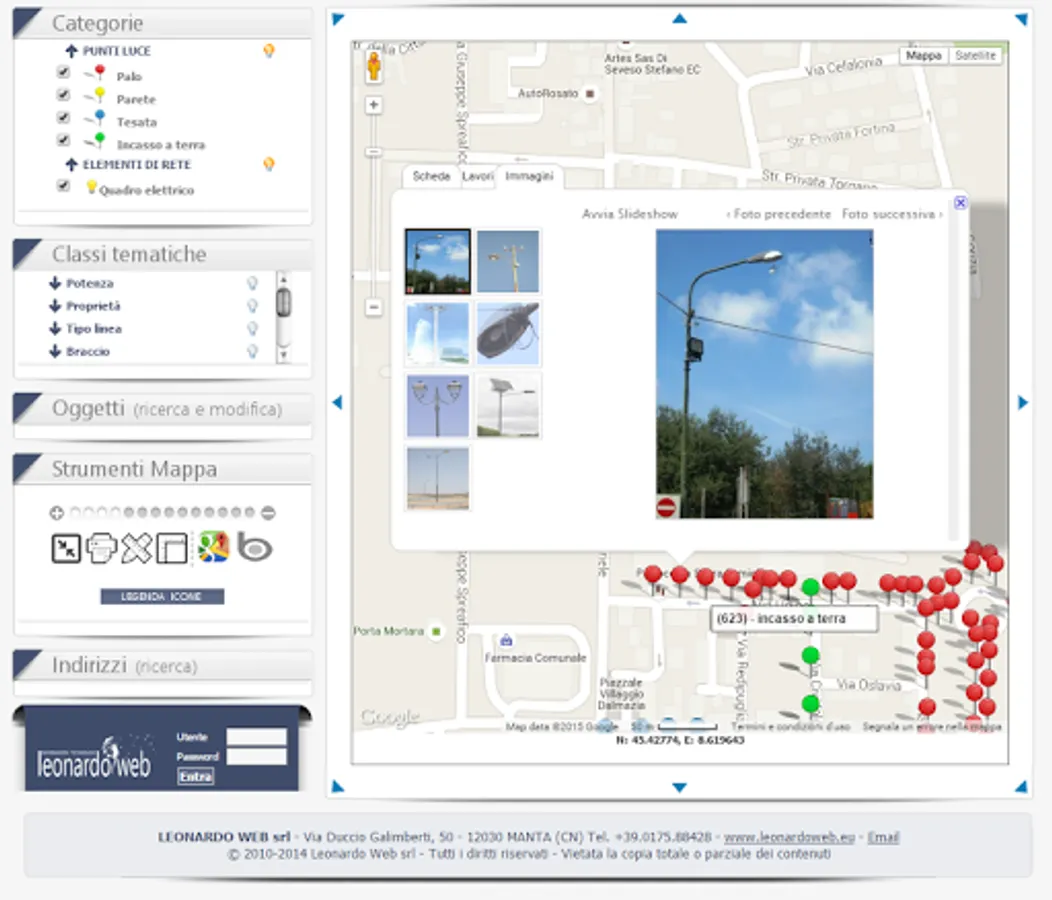The image size is (1052, 900).
Task: Switch to Satellite map type
Action: click(x=976, y=56)
